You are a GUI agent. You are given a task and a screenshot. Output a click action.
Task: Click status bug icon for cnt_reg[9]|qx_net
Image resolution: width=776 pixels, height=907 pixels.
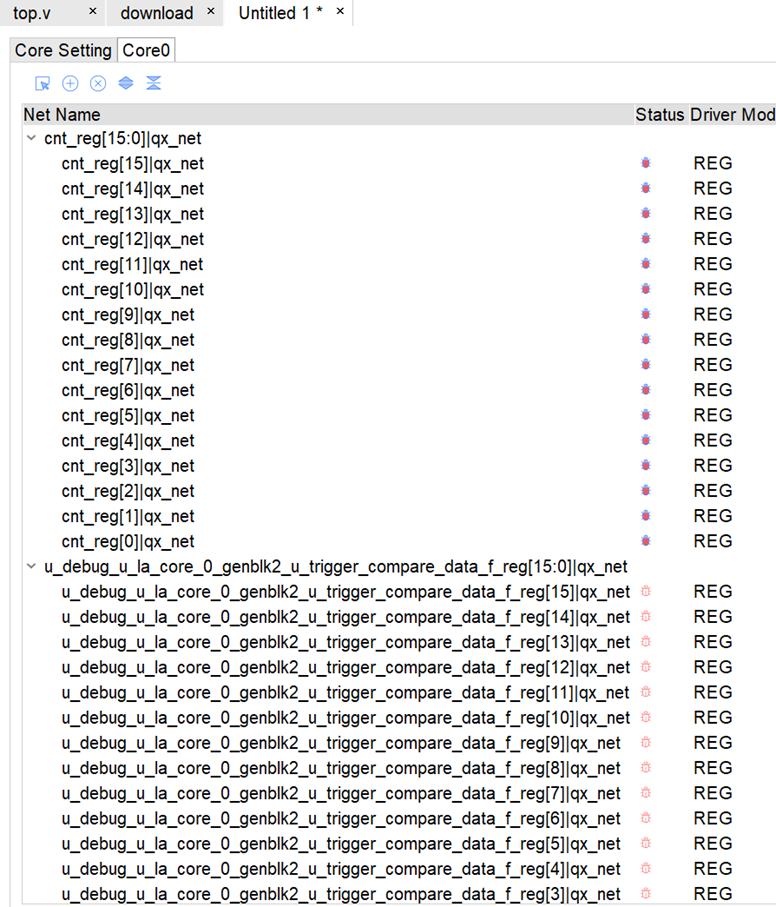pyautogui.click(x=646, y=314)
